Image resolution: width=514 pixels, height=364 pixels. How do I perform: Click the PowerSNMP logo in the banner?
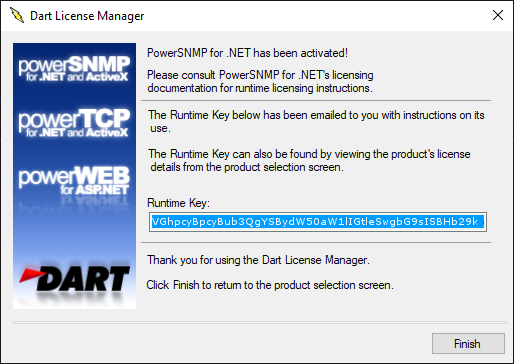tap(74, 68)
